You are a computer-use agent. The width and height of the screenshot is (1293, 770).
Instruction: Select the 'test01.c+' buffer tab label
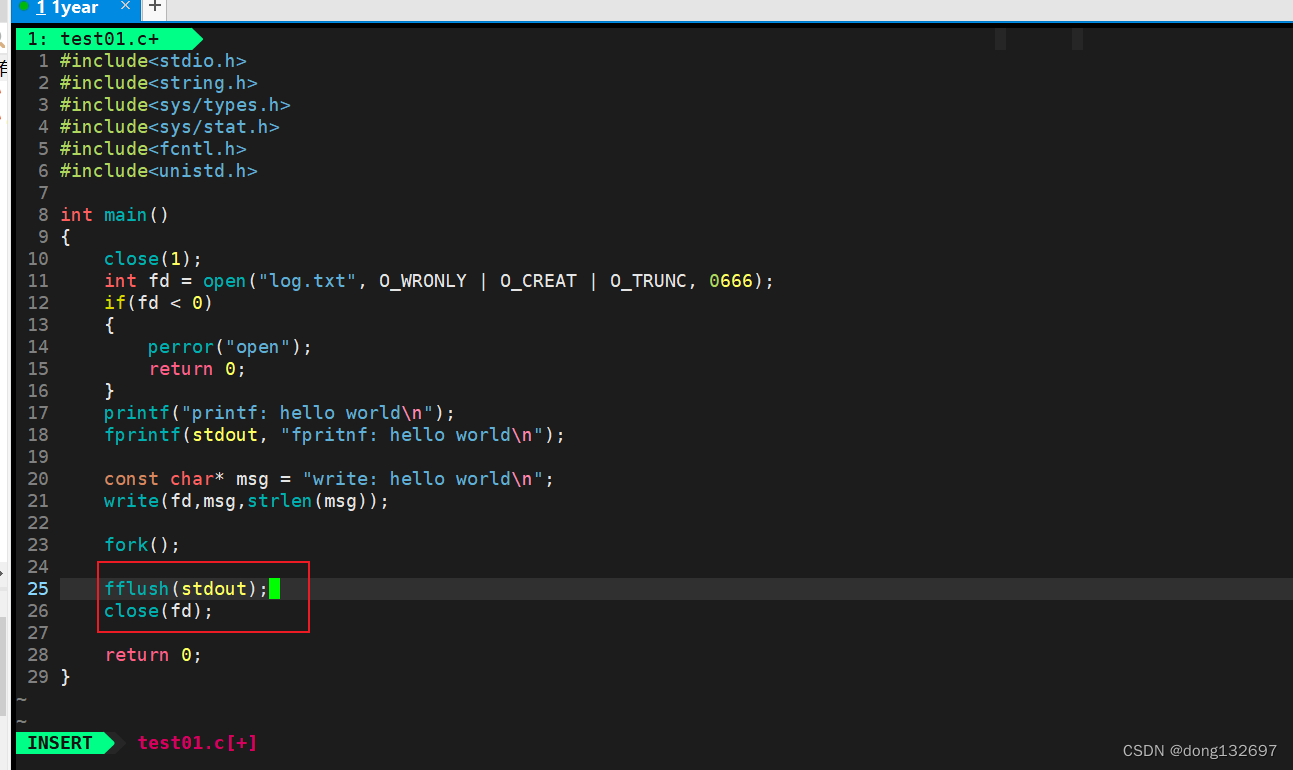109,39
